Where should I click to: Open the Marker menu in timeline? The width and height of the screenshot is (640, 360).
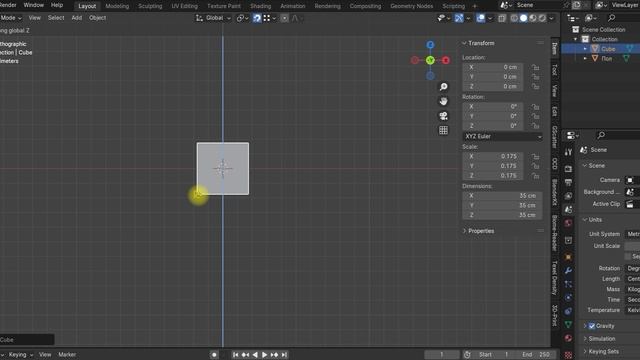pyautogui.click(x=67, y=355)
